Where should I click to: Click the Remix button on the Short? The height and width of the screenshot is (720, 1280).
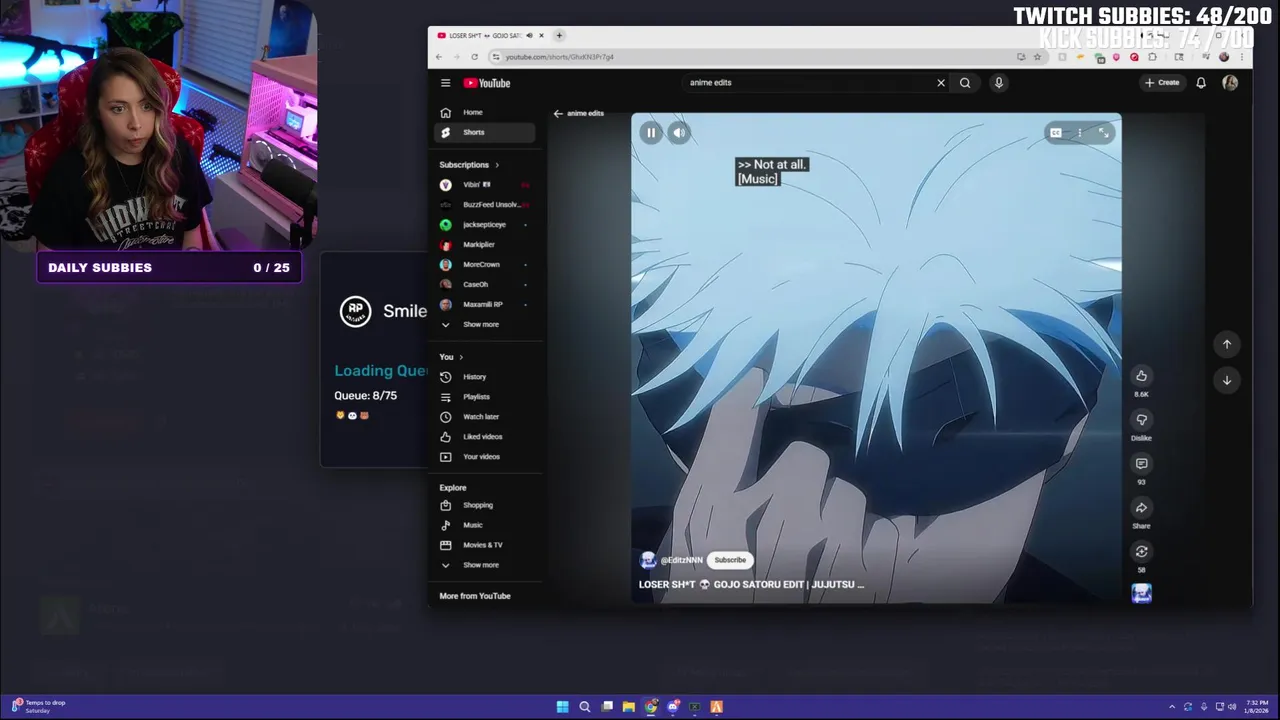(1141, 552)
